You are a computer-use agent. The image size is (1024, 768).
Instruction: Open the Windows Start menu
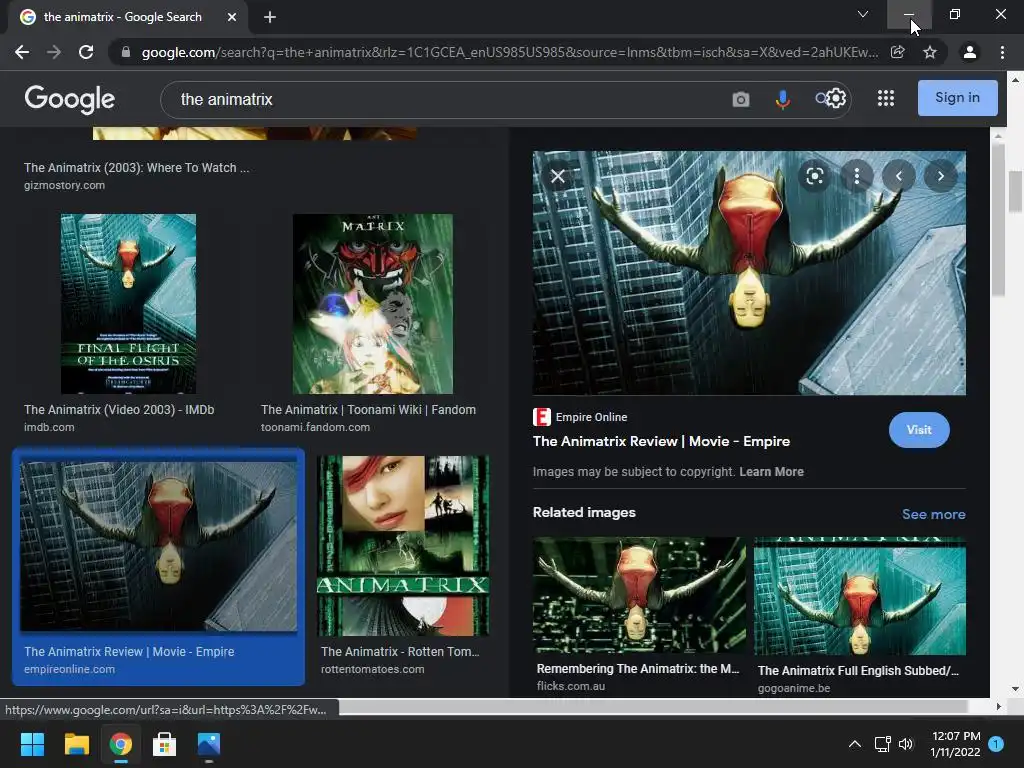click(32, 744)
